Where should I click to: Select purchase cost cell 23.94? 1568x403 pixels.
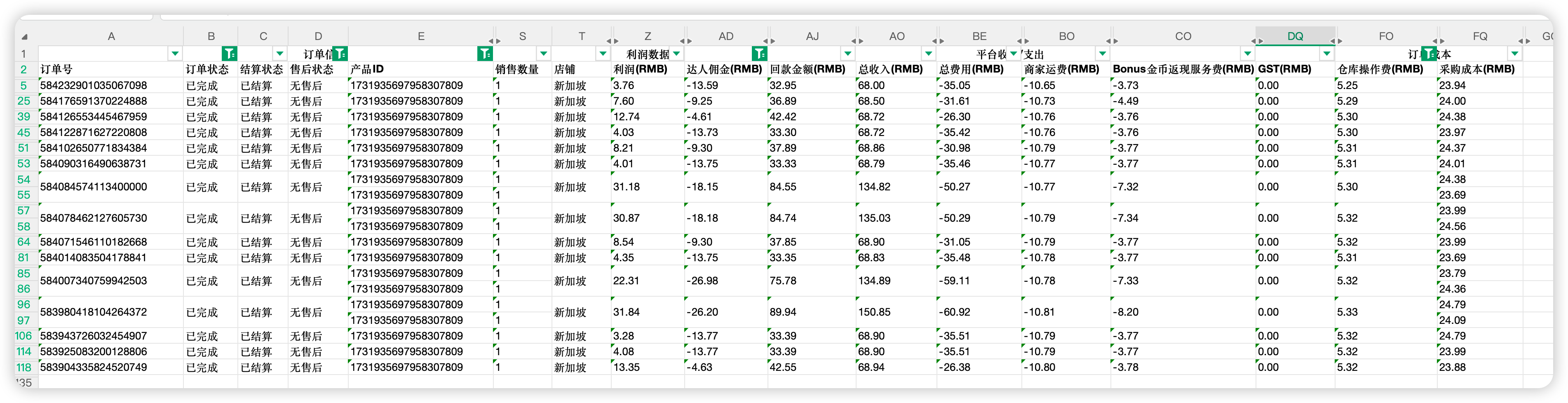coord(1480,85)
